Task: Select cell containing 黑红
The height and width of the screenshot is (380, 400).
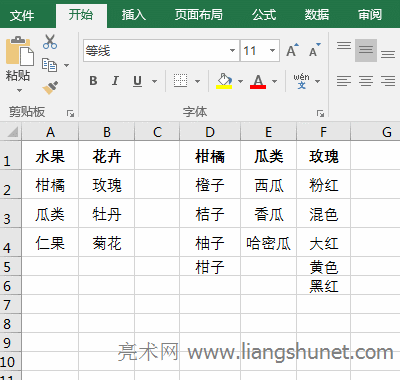Action: tap(323, 285)
